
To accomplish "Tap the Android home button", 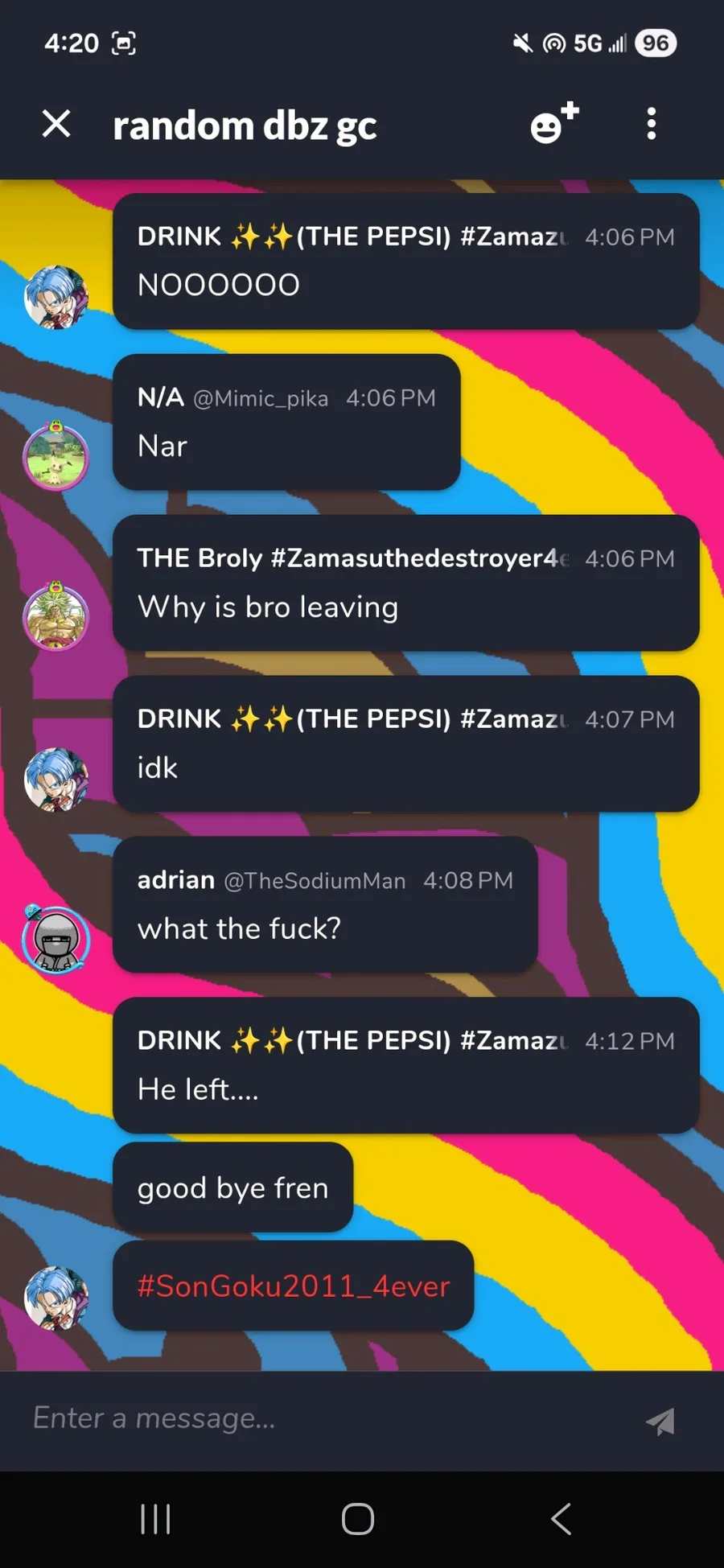I will pyautogui.click(x=358, y=1519).
